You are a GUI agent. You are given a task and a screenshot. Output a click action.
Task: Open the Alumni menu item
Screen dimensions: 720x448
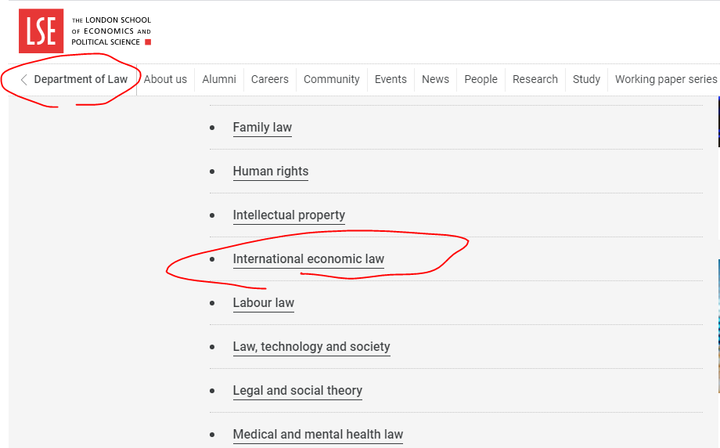[219, 79]
